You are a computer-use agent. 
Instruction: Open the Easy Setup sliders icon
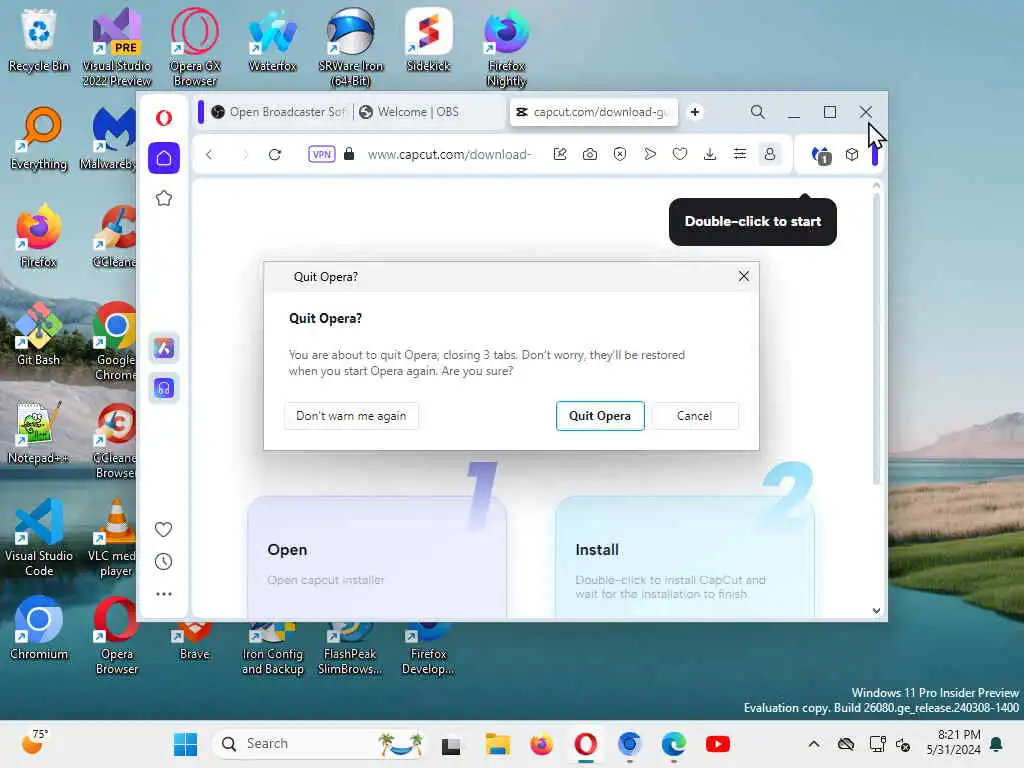click(740, 155)
